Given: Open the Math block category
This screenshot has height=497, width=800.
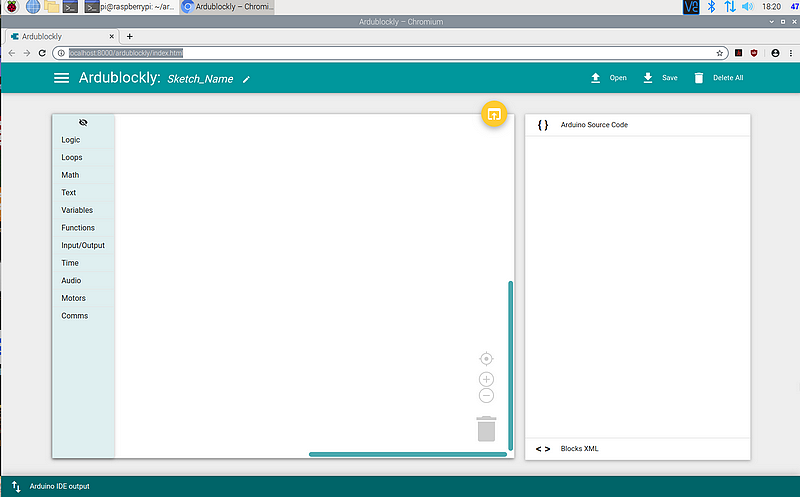Looking at the screenshot, I should [83, 175].
